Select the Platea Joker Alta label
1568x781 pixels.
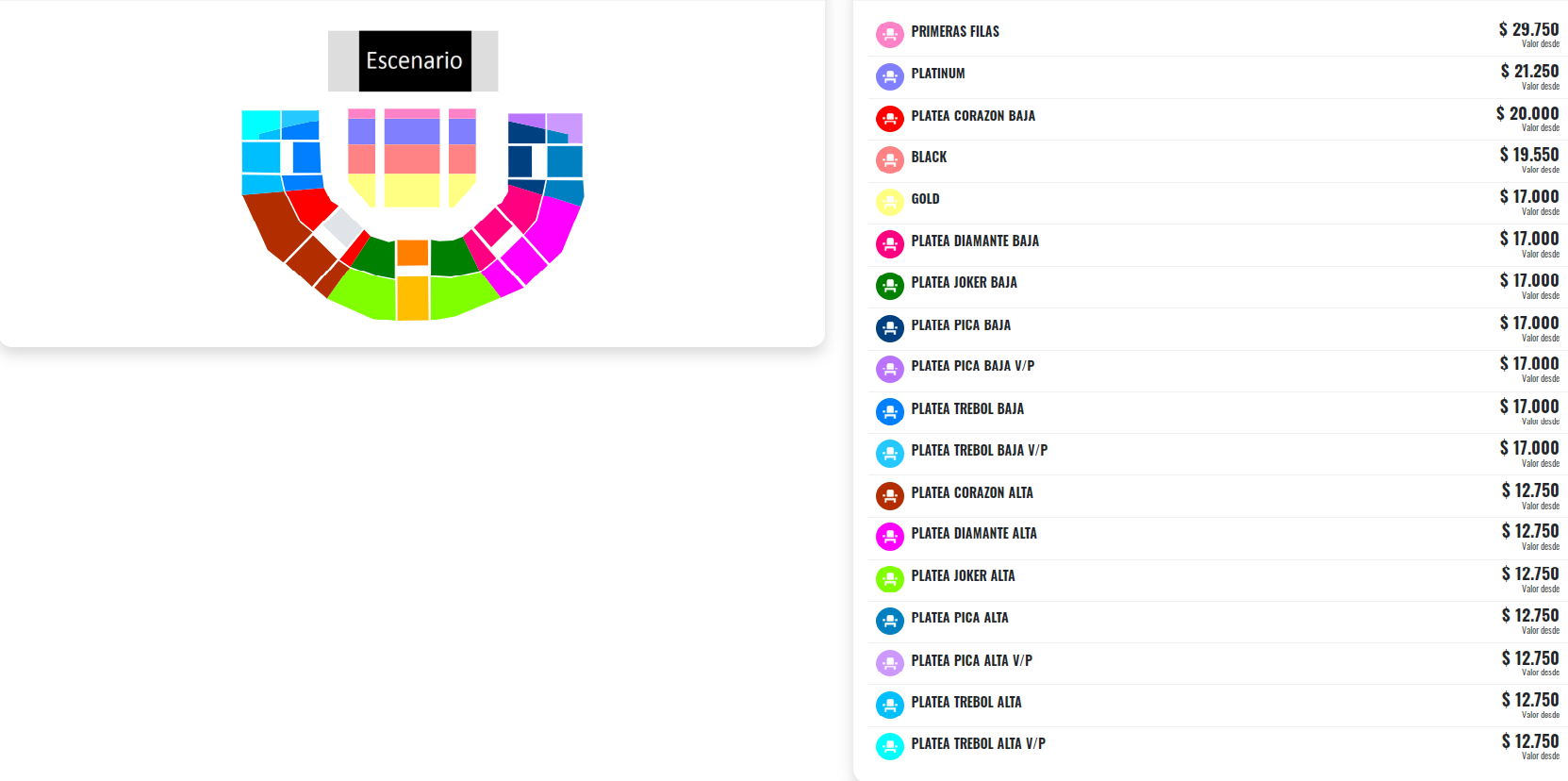click(963, 576)
